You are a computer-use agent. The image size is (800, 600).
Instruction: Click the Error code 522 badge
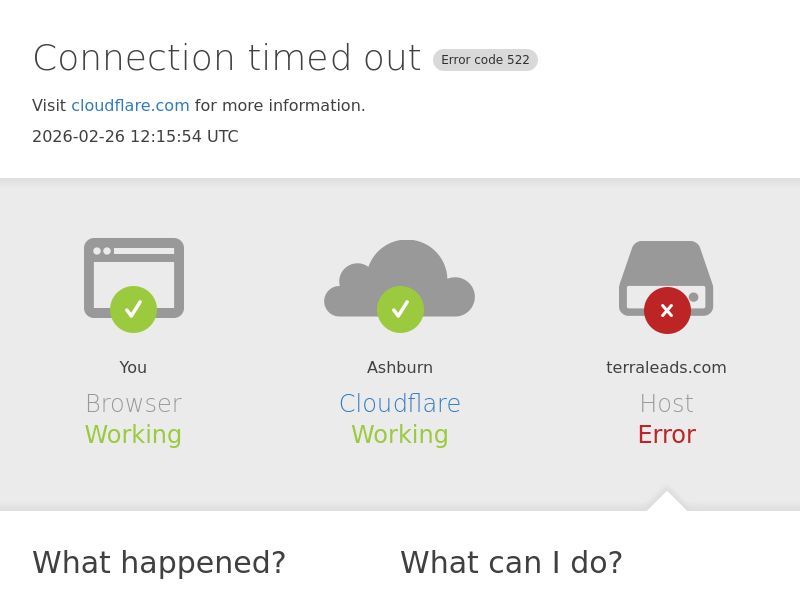pyautogui.click(x=485, y=60)
